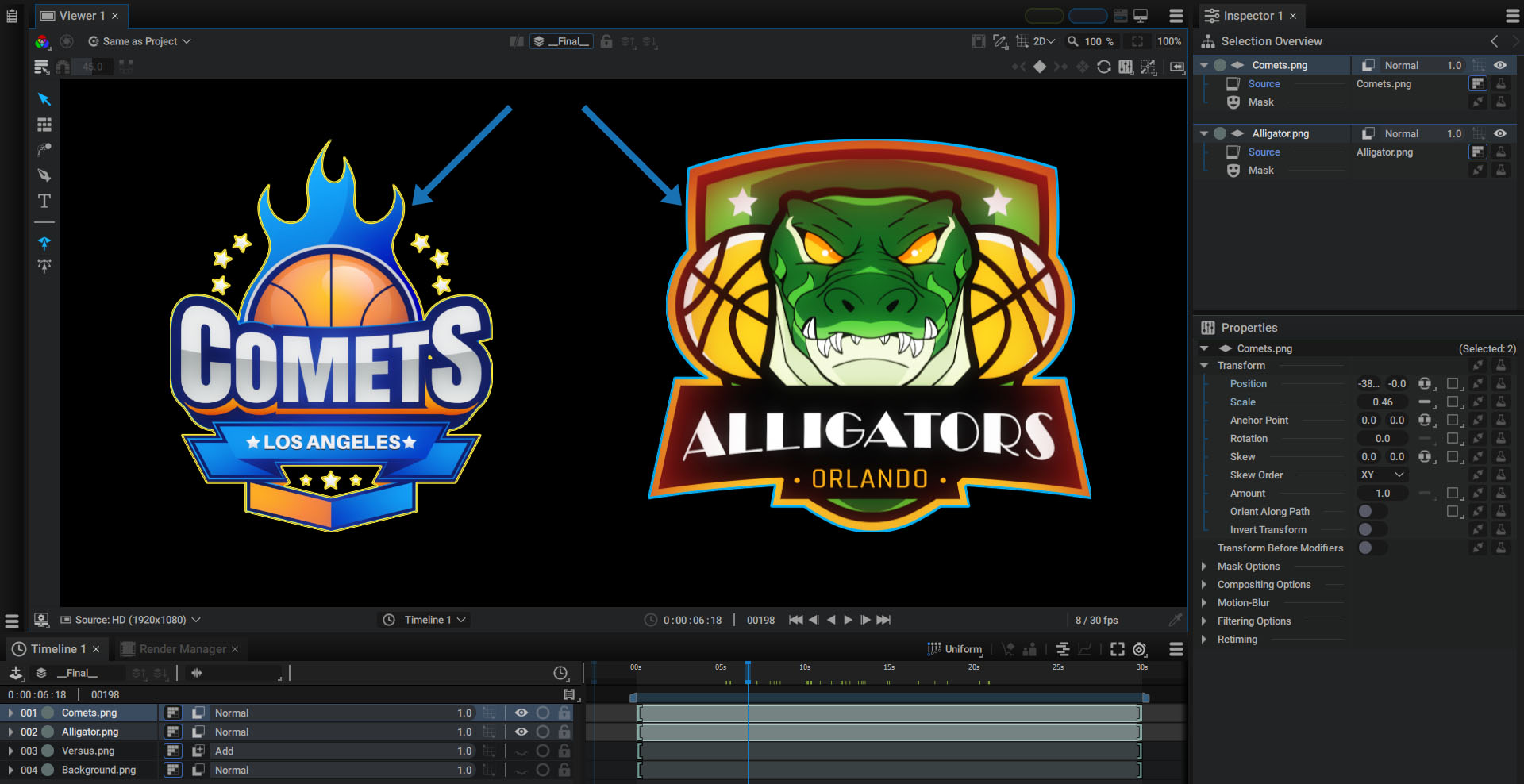This screenshot has width=1524, height=784.
Task: Click the _Final_ composition button in viewer
Action: tap(562, 41)
